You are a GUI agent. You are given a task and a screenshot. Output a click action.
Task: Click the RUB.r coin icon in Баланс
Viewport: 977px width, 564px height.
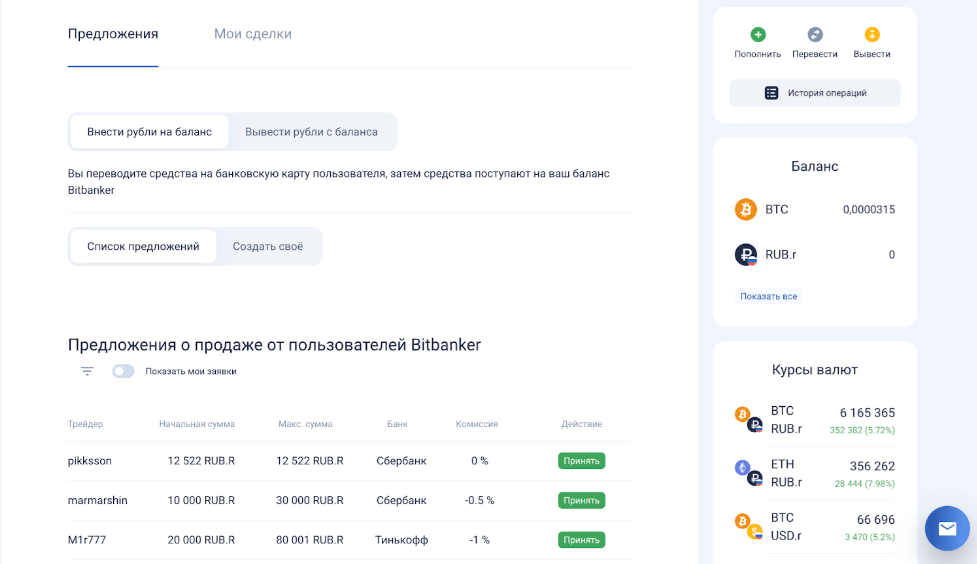[x=746, y=254]
